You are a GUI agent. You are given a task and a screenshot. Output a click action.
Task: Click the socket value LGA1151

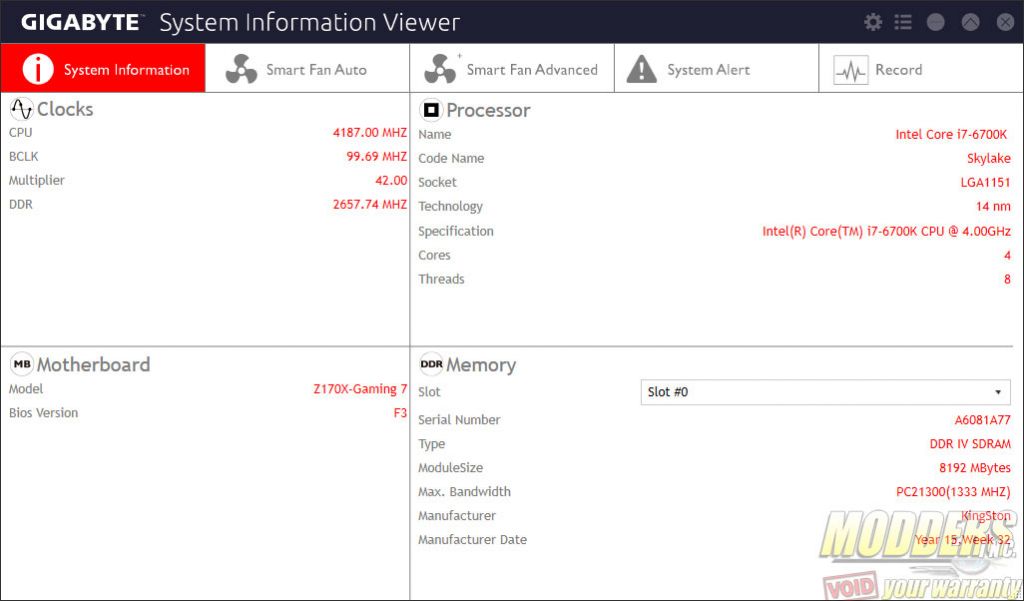pos(985,182)
